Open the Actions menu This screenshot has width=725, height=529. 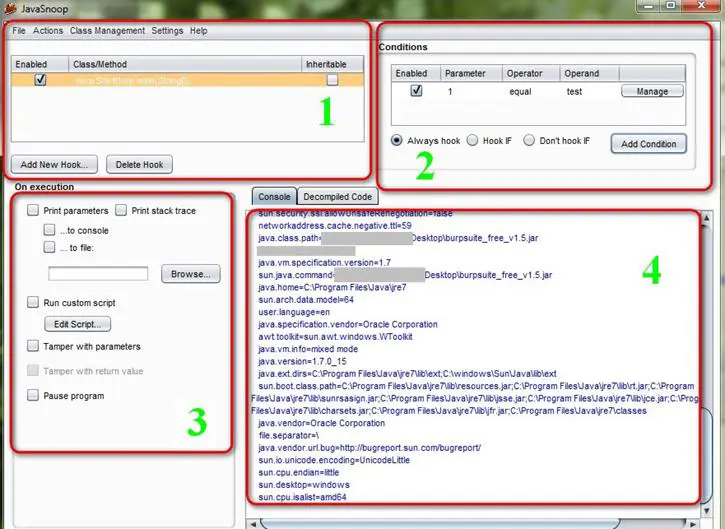coord(48,31)
